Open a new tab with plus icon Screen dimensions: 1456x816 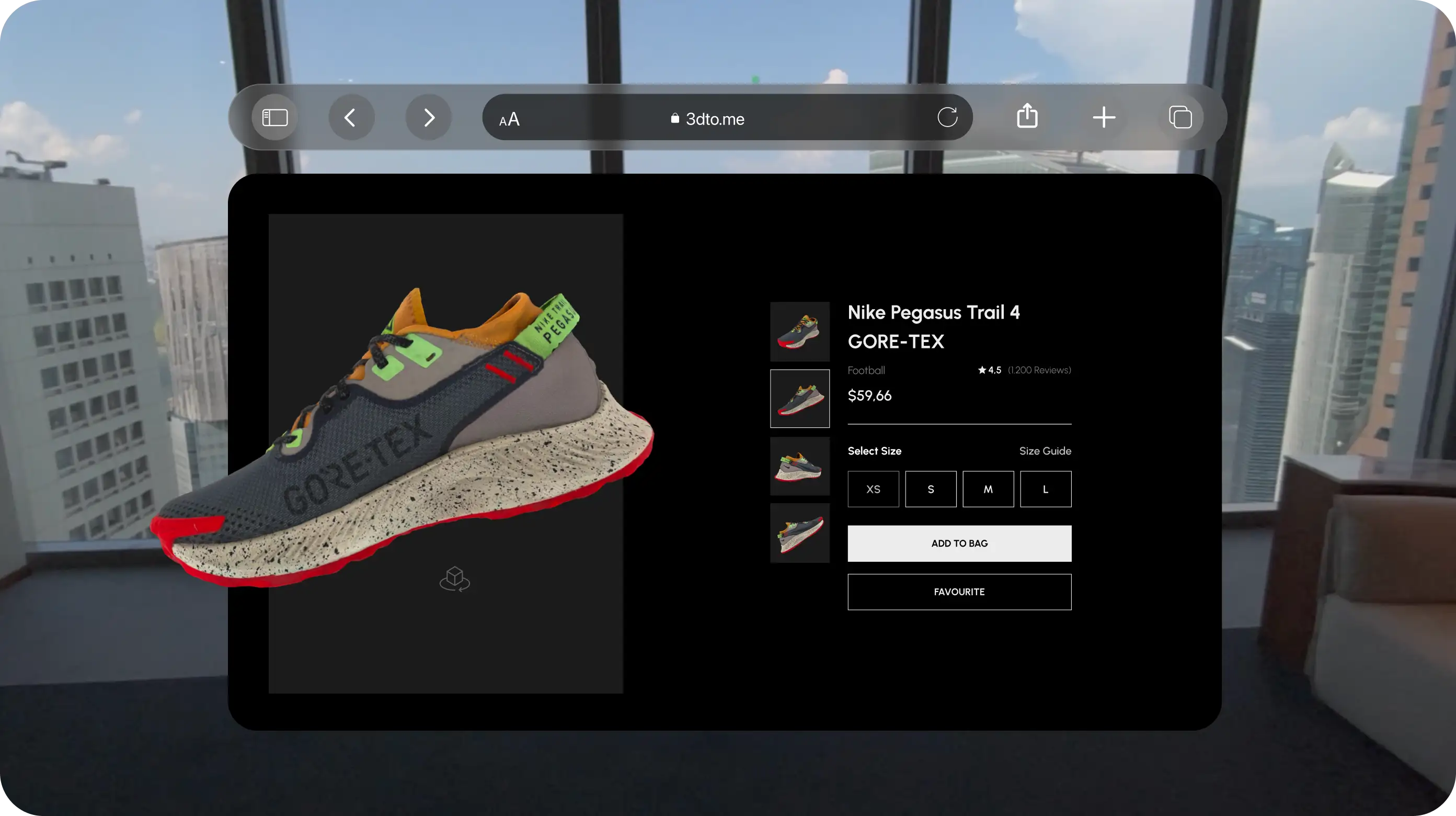click(1104, 118)
